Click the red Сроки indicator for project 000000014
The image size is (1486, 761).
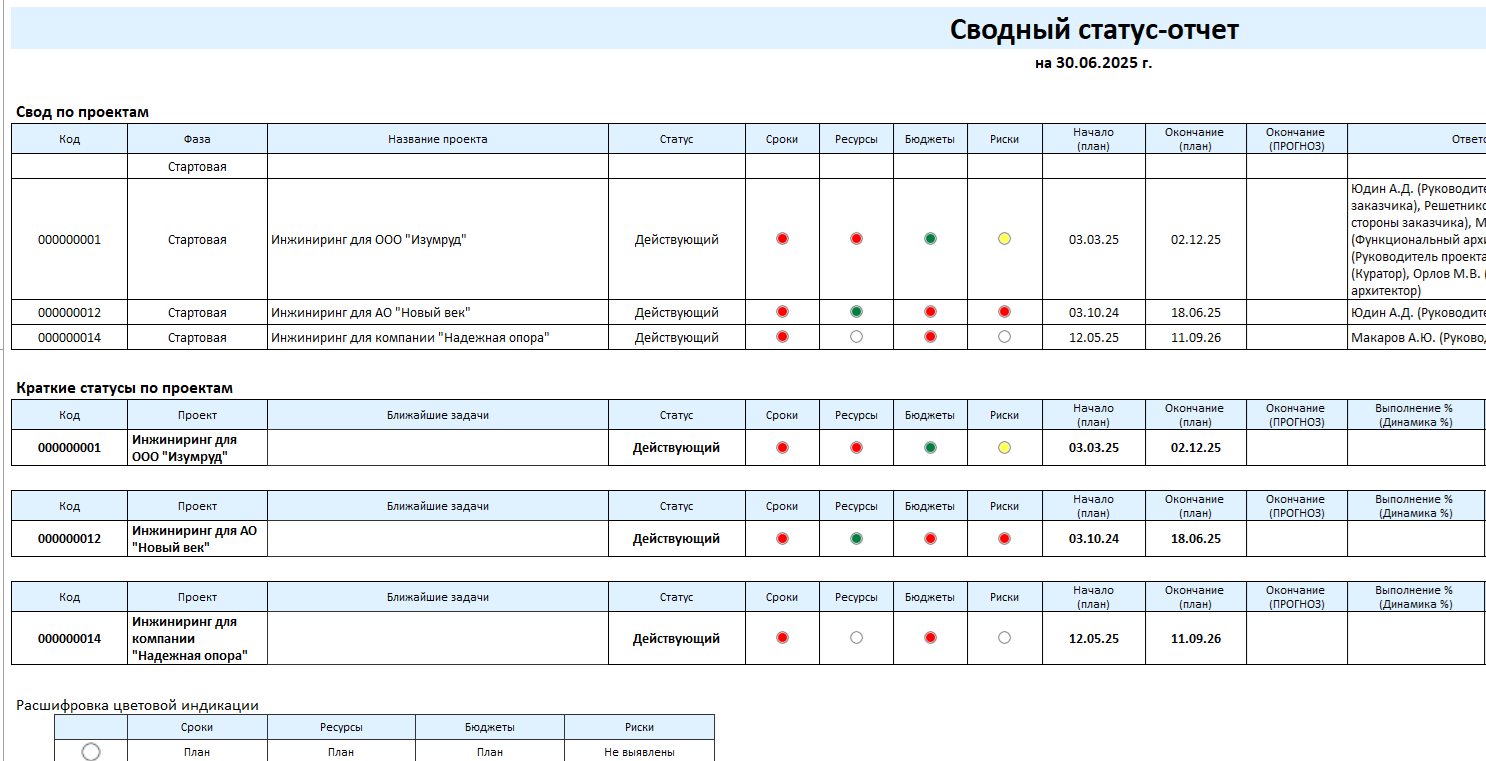pos(781,337)
